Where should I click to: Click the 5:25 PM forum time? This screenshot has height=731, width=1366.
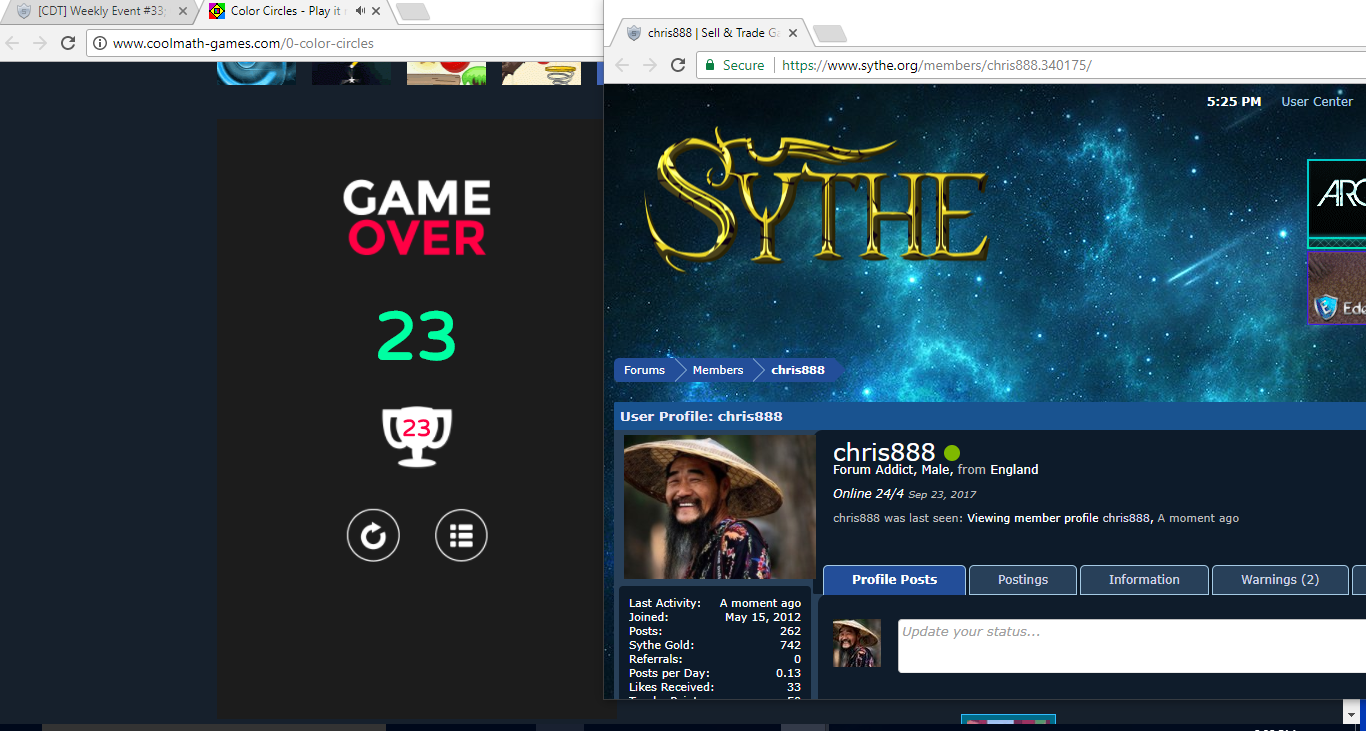(1234, 101)
